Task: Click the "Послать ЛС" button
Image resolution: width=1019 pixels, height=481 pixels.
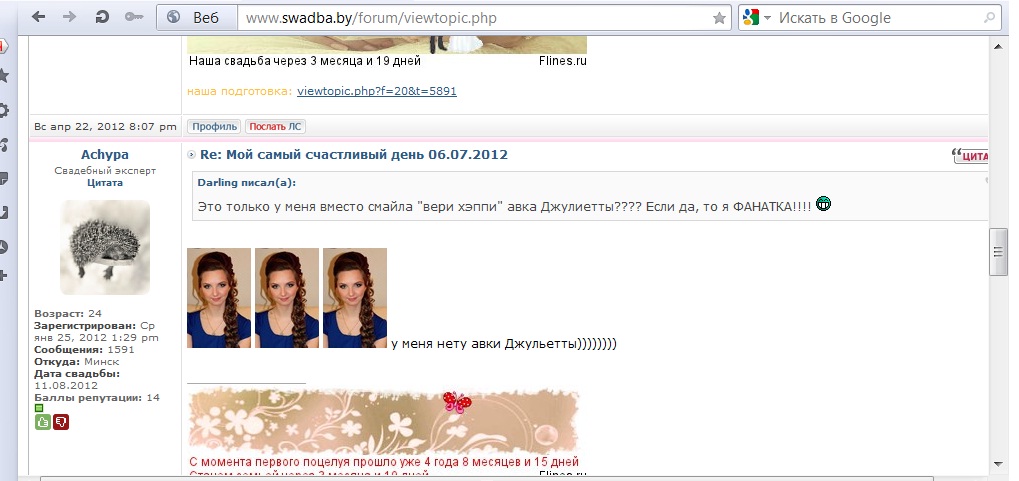Action: pyautogui.click(x=275, y=126)
